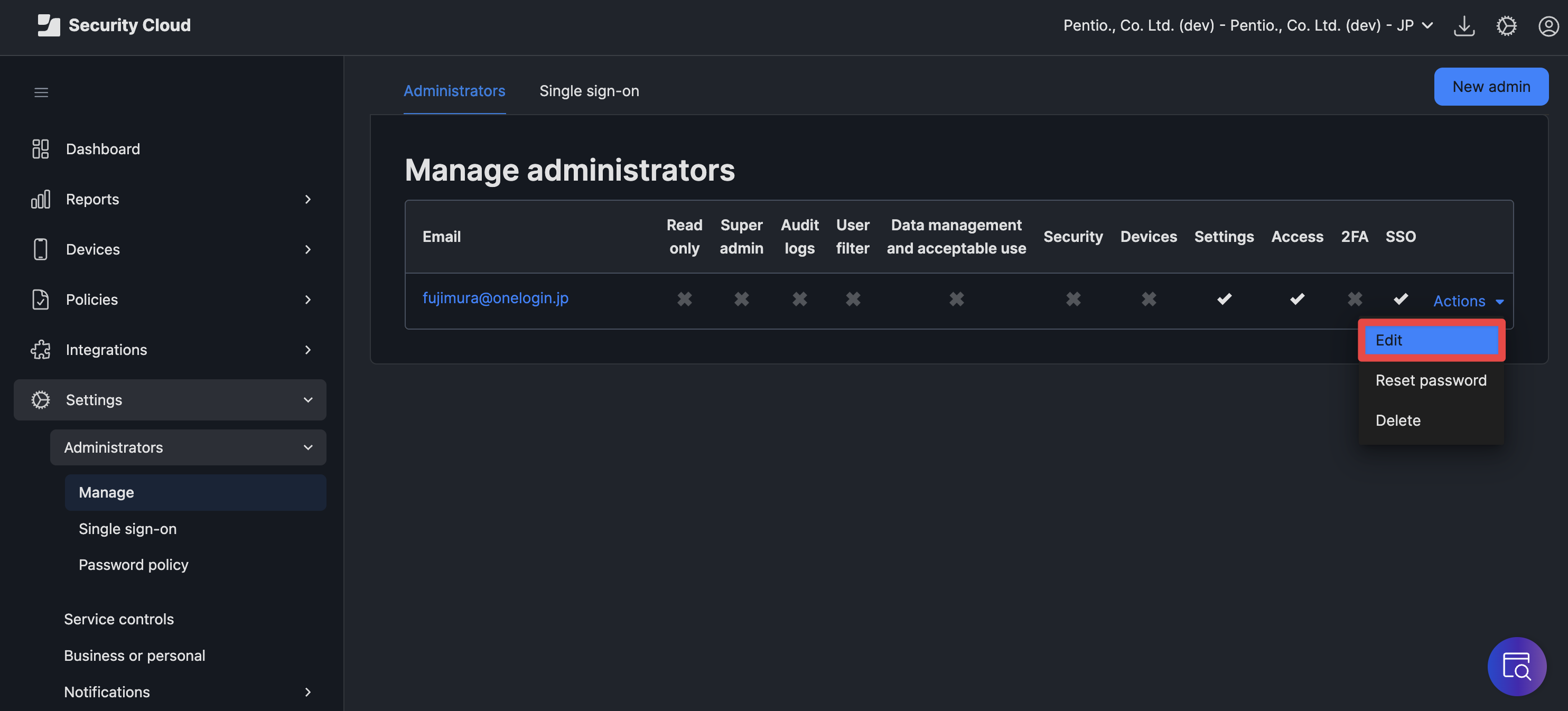The height and width of the screenshot is (711, 1568).
Task: Toggle the hamburger sidebar menu
Action: pos(41,92)
